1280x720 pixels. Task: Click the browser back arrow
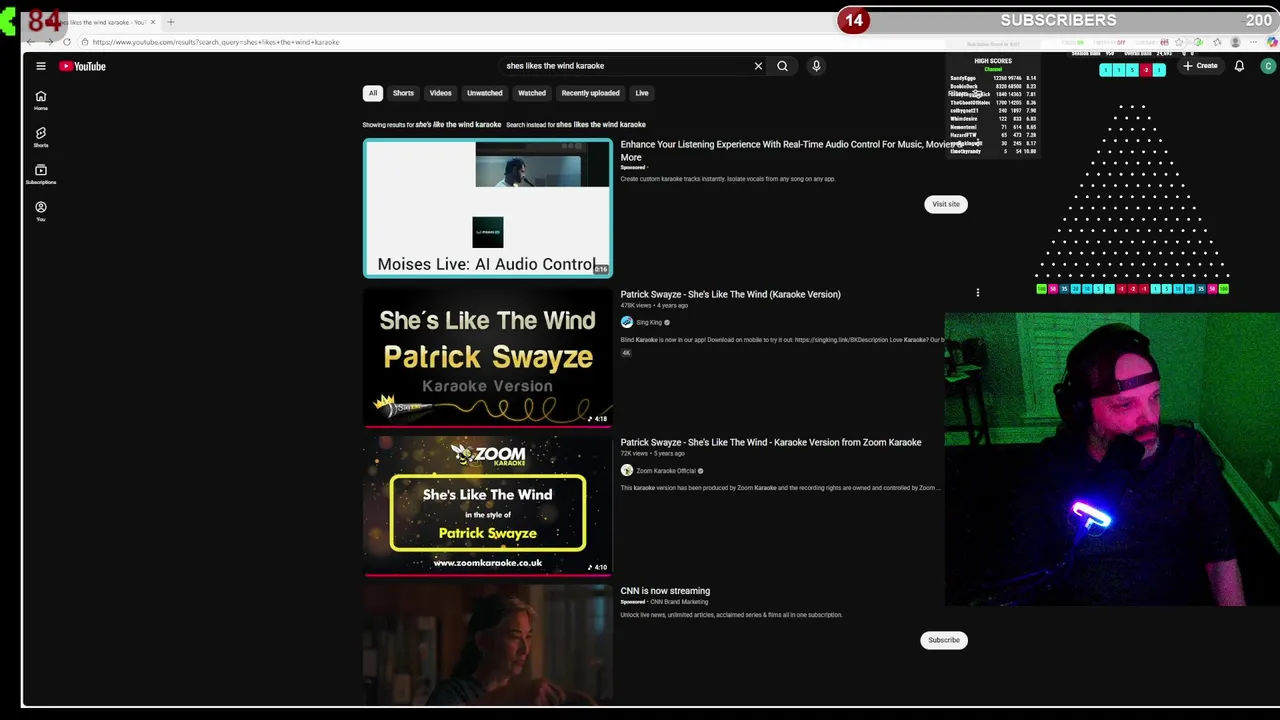pos(30,42)
